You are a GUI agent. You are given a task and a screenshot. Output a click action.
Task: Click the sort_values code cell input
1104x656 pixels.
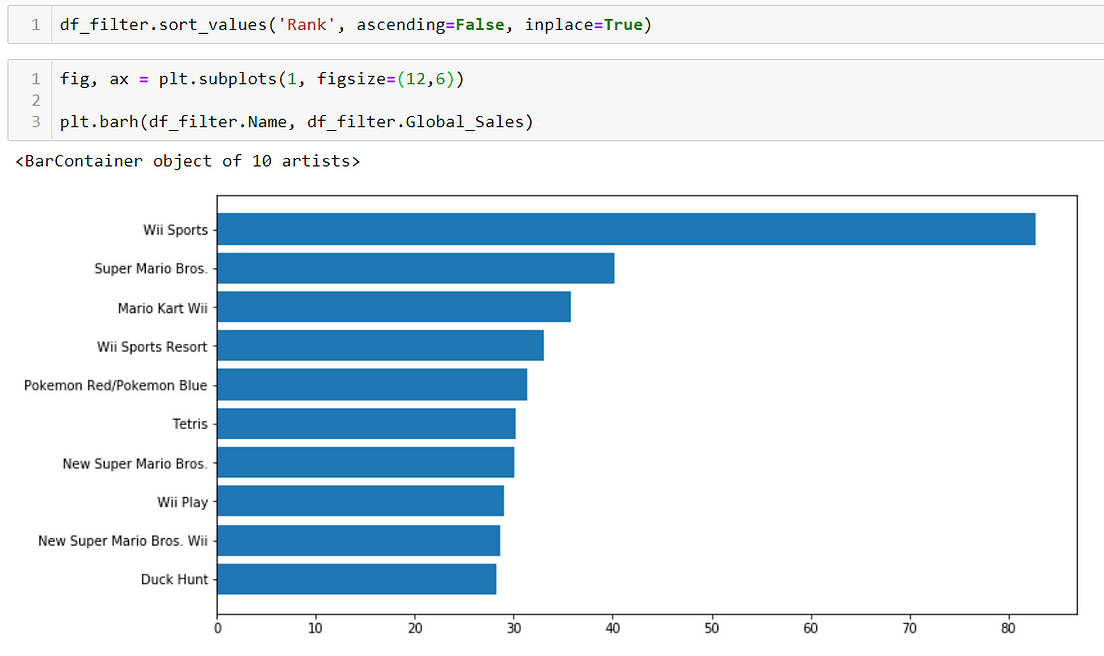tap(577, 25)
